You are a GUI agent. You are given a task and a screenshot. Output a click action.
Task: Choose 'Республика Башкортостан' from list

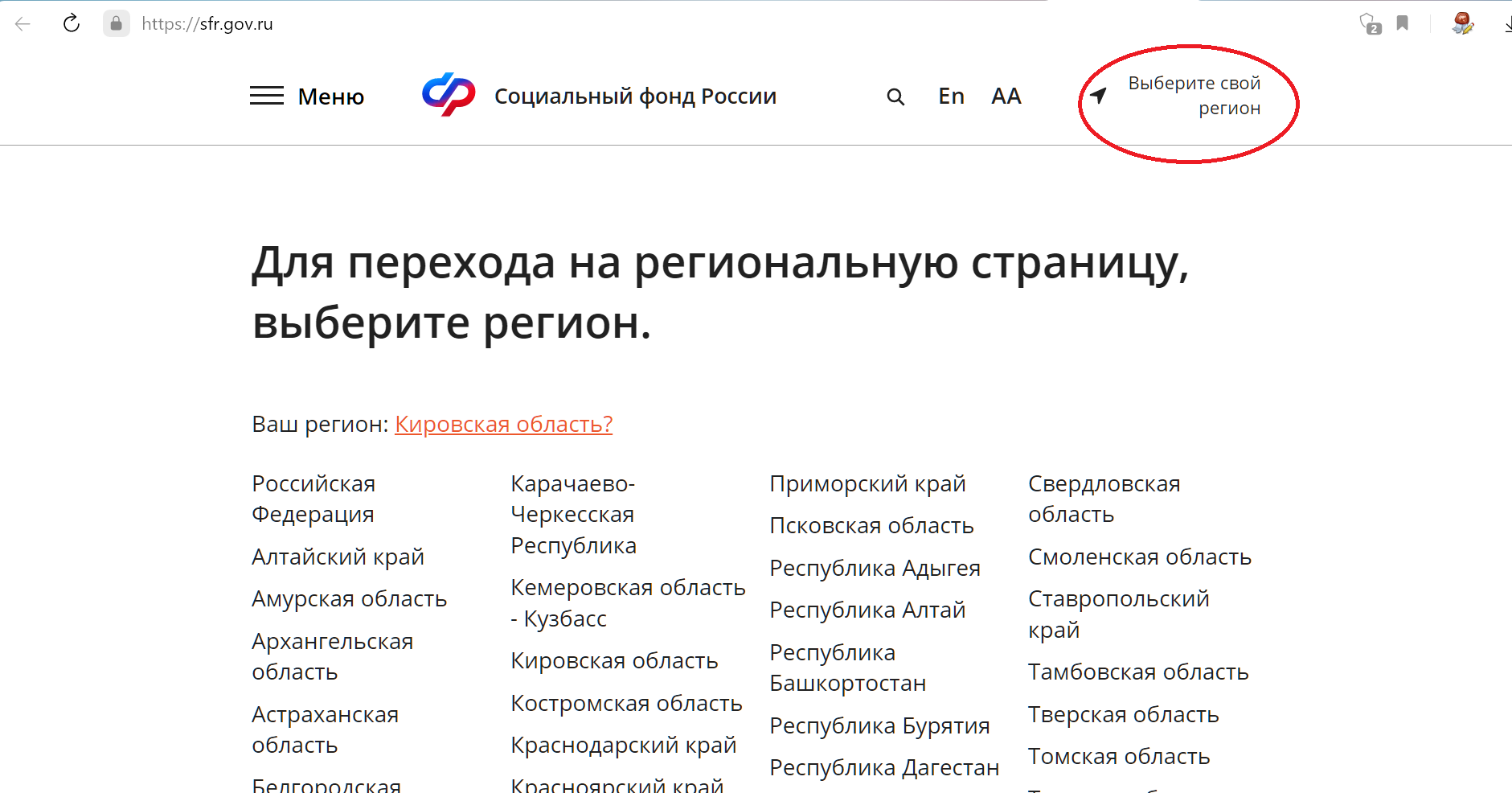pyautogui.click(x=847, y=668)
